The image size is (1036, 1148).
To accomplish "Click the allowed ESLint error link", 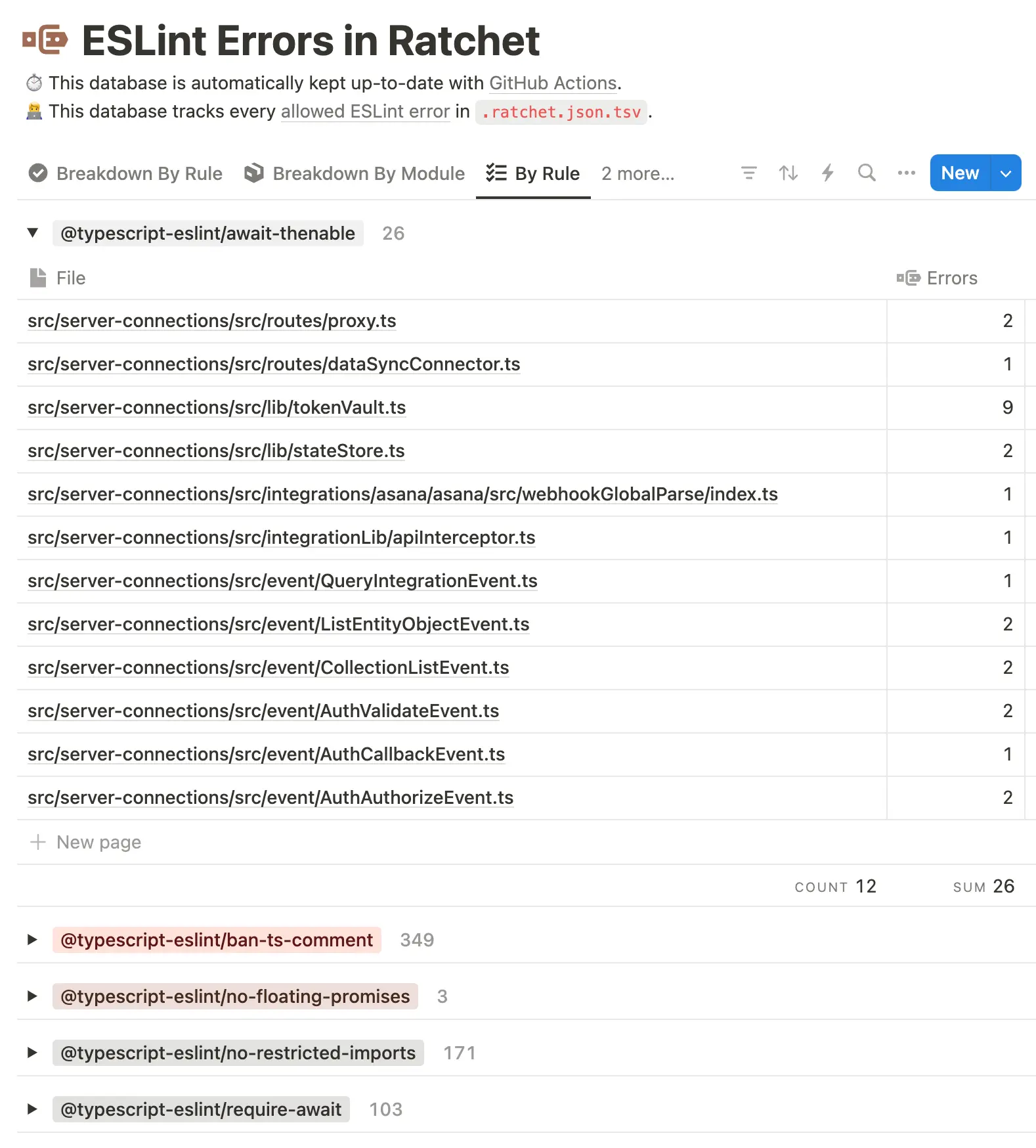I will pos(364,112).
